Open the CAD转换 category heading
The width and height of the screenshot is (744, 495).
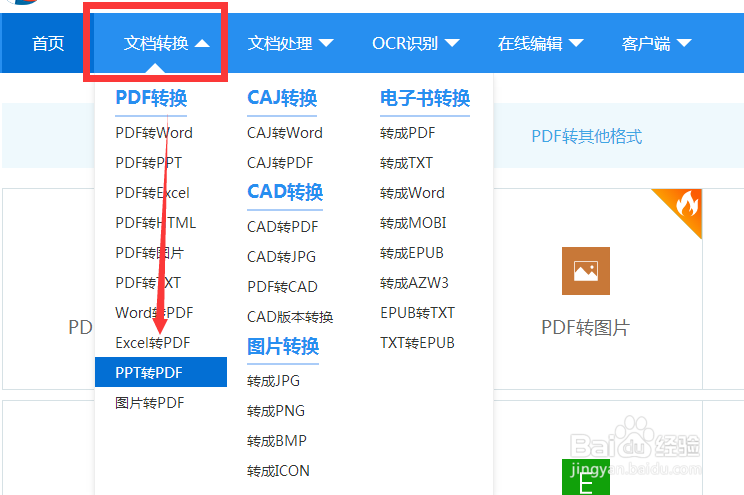(x=285, y=192)
